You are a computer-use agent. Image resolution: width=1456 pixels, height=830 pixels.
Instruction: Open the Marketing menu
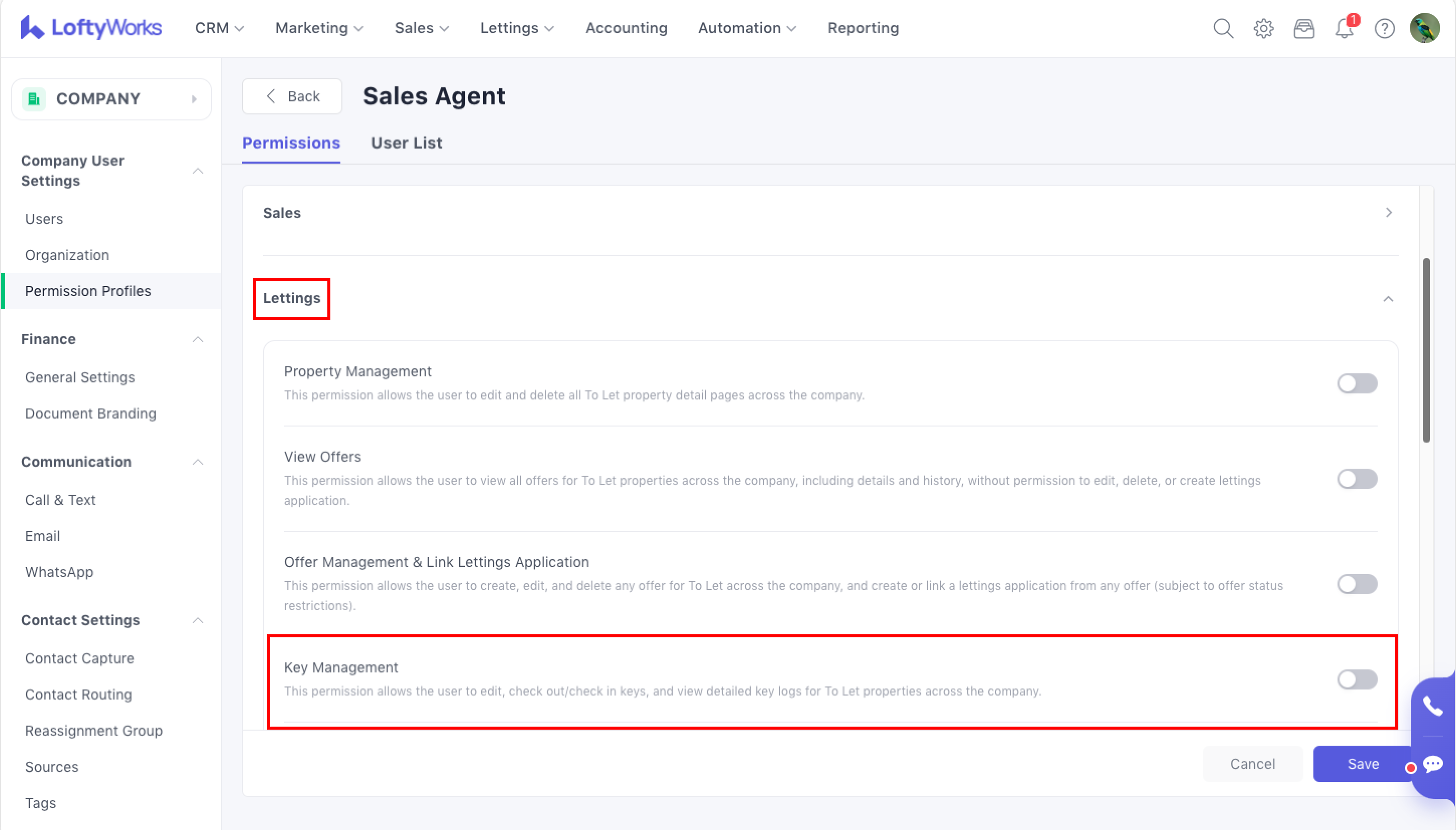(x=319, y=28)
